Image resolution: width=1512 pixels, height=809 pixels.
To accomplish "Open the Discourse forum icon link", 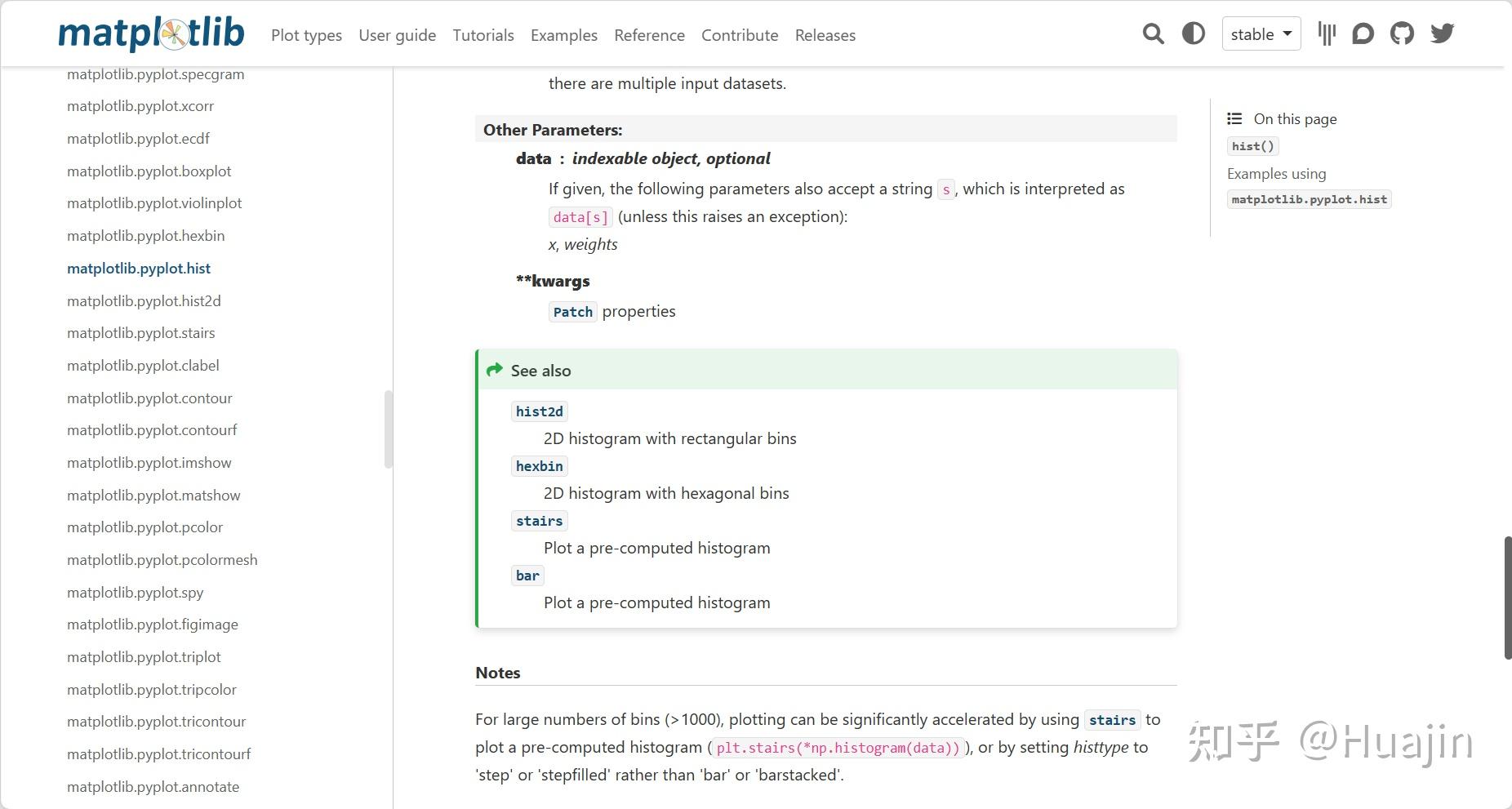I will coord(1363,34).
